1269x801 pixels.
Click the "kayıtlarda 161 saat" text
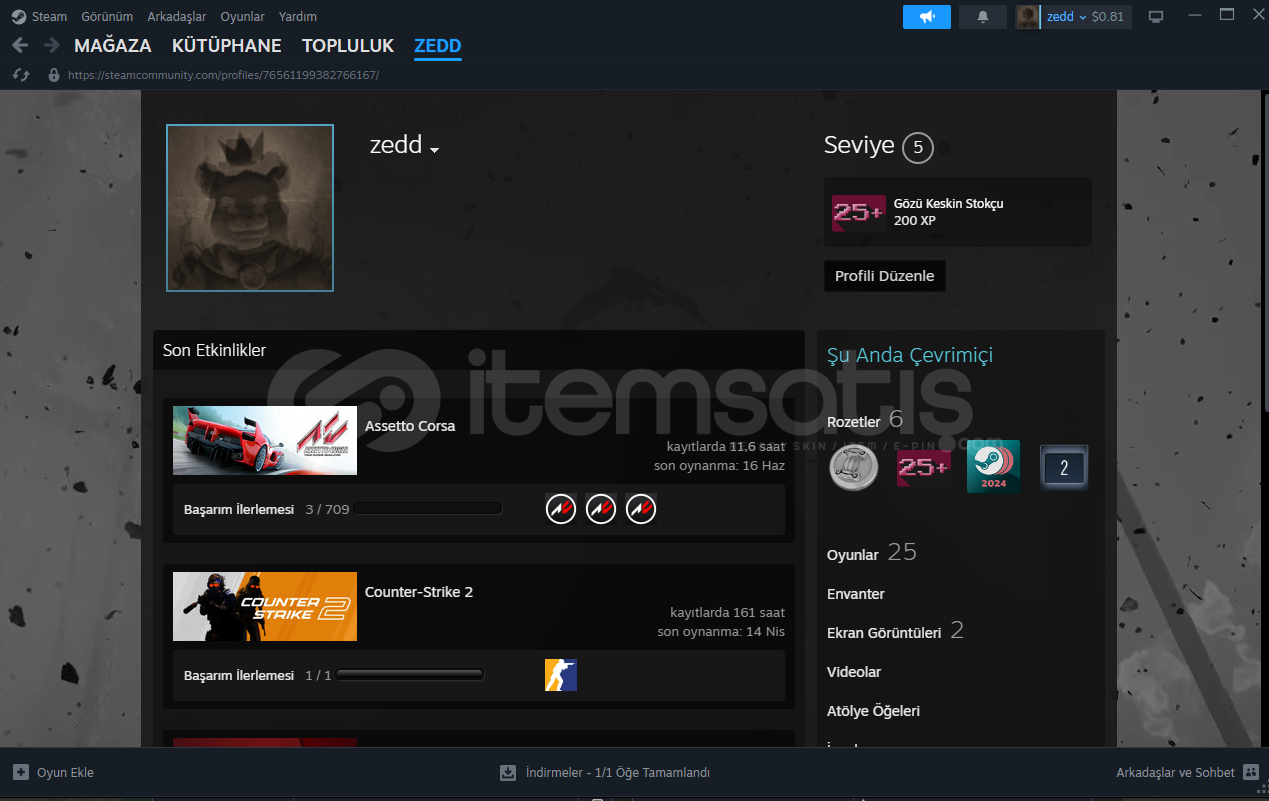tap(727, 612)
